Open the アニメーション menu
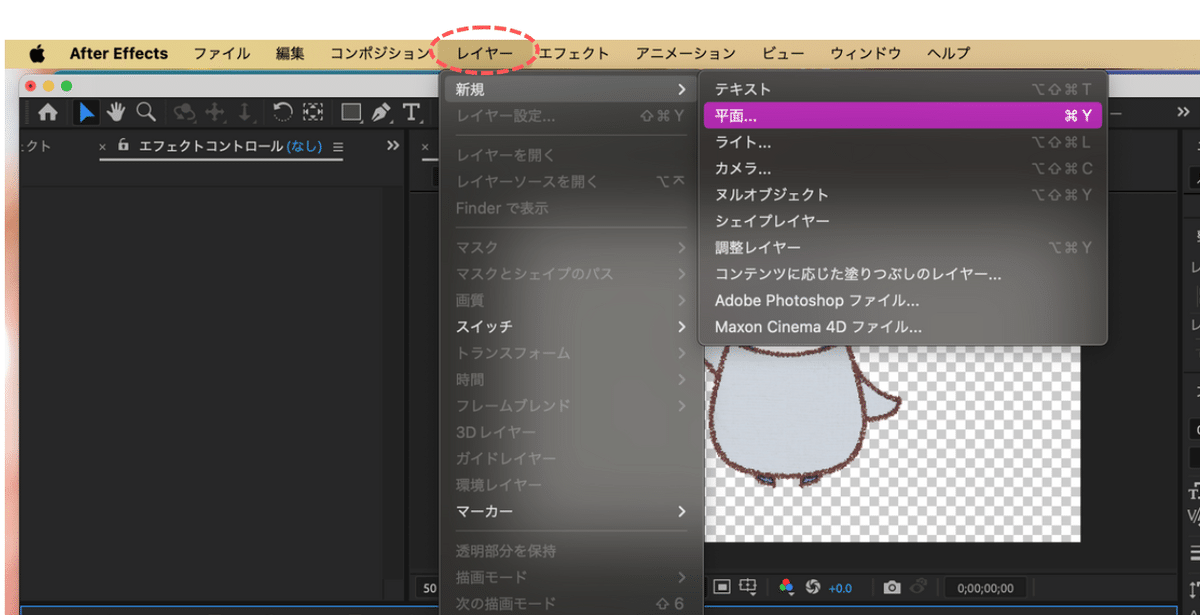 (x=686, y=54)
